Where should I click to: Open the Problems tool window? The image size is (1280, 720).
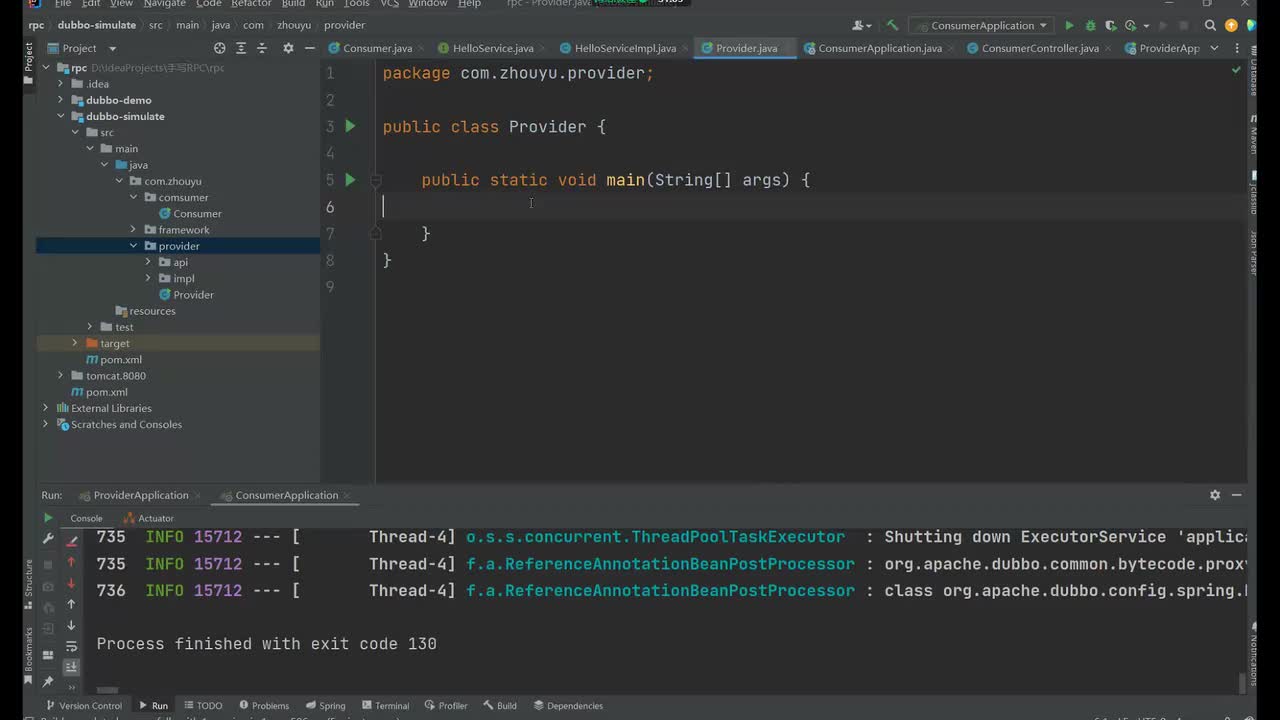(x=263, y=705)
